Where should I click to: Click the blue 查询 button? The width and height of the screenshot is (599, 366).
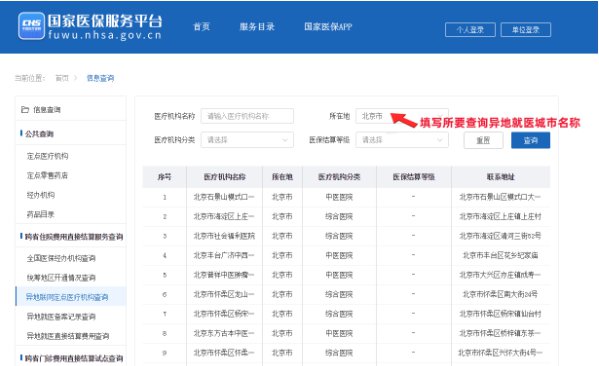pyautogui.click(x=530, y=140)
